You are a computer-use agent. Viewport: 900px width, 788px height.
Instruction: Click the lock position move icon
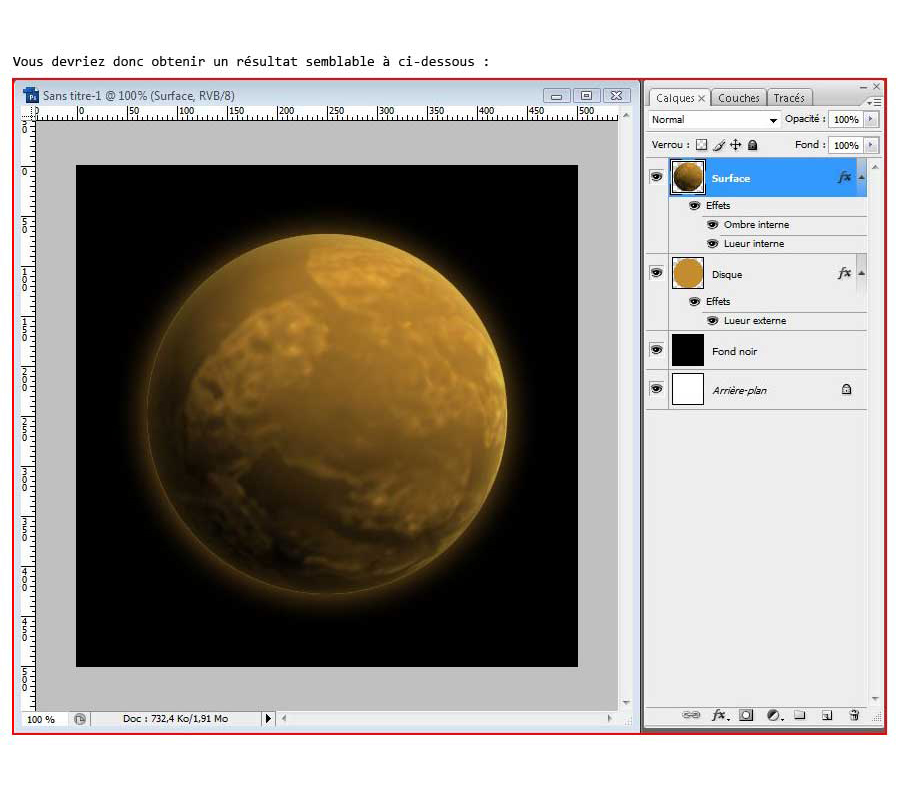(x=735, y=145)
